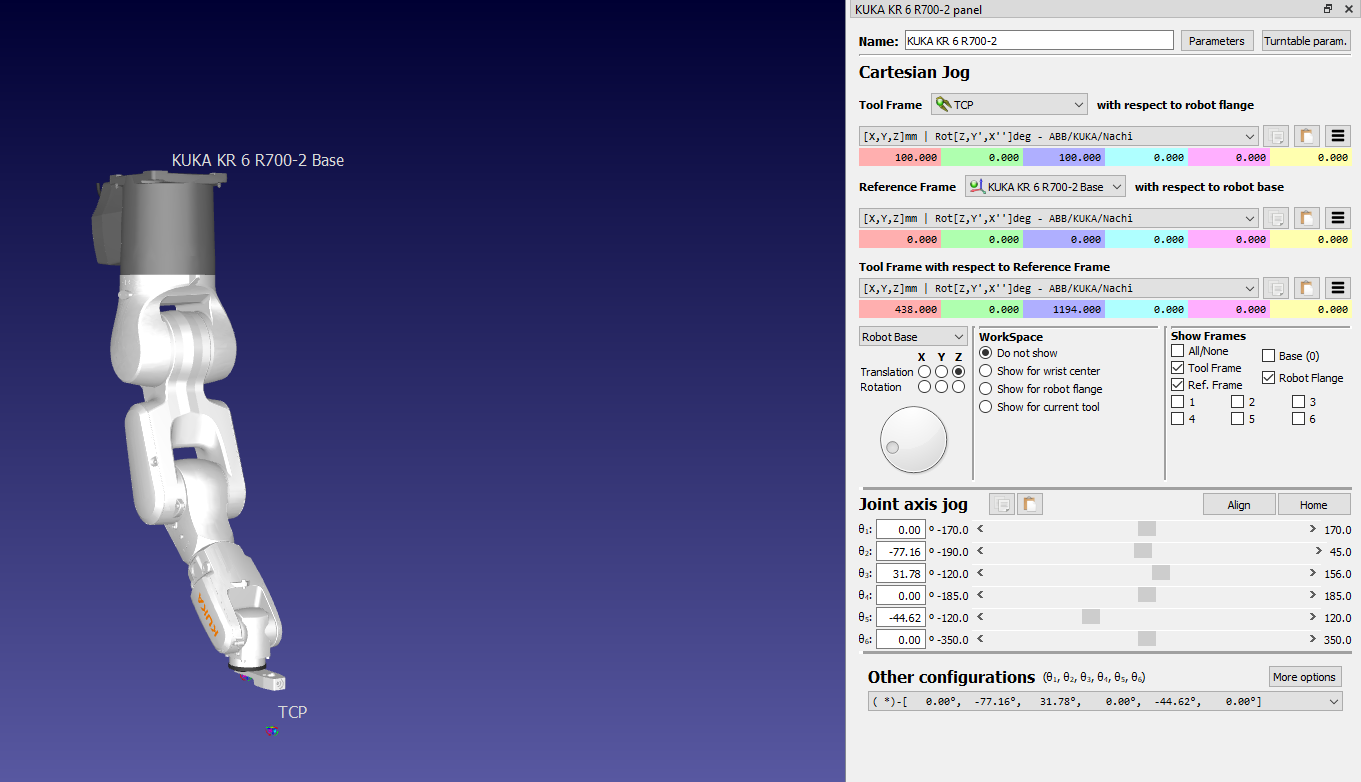
Task: Open the Robot Base jog reference dropdown
Action: tap(912, 337)
